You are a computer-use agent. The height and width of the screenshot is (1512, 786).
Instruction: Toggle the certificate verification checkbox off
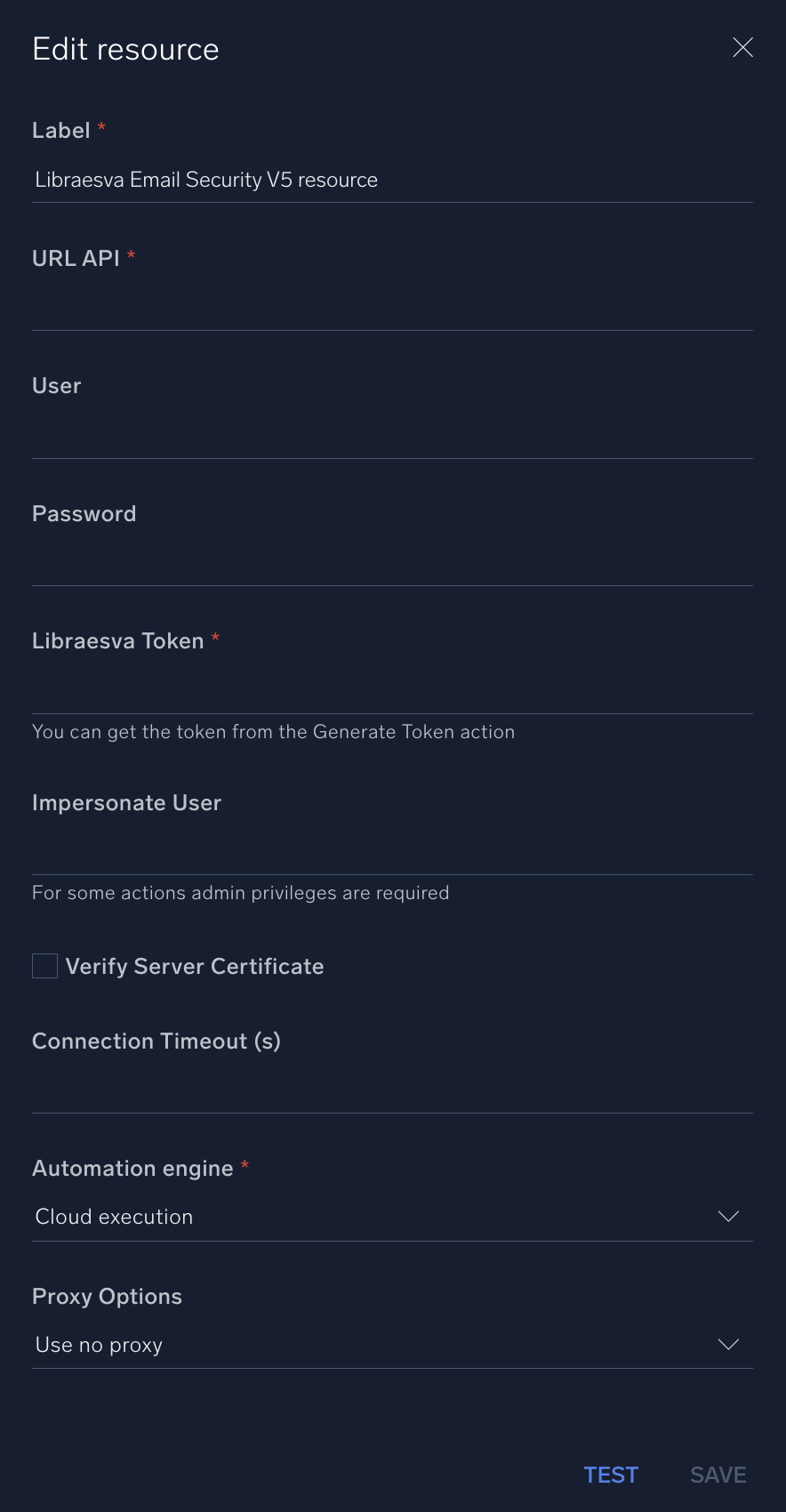[44, 965]
